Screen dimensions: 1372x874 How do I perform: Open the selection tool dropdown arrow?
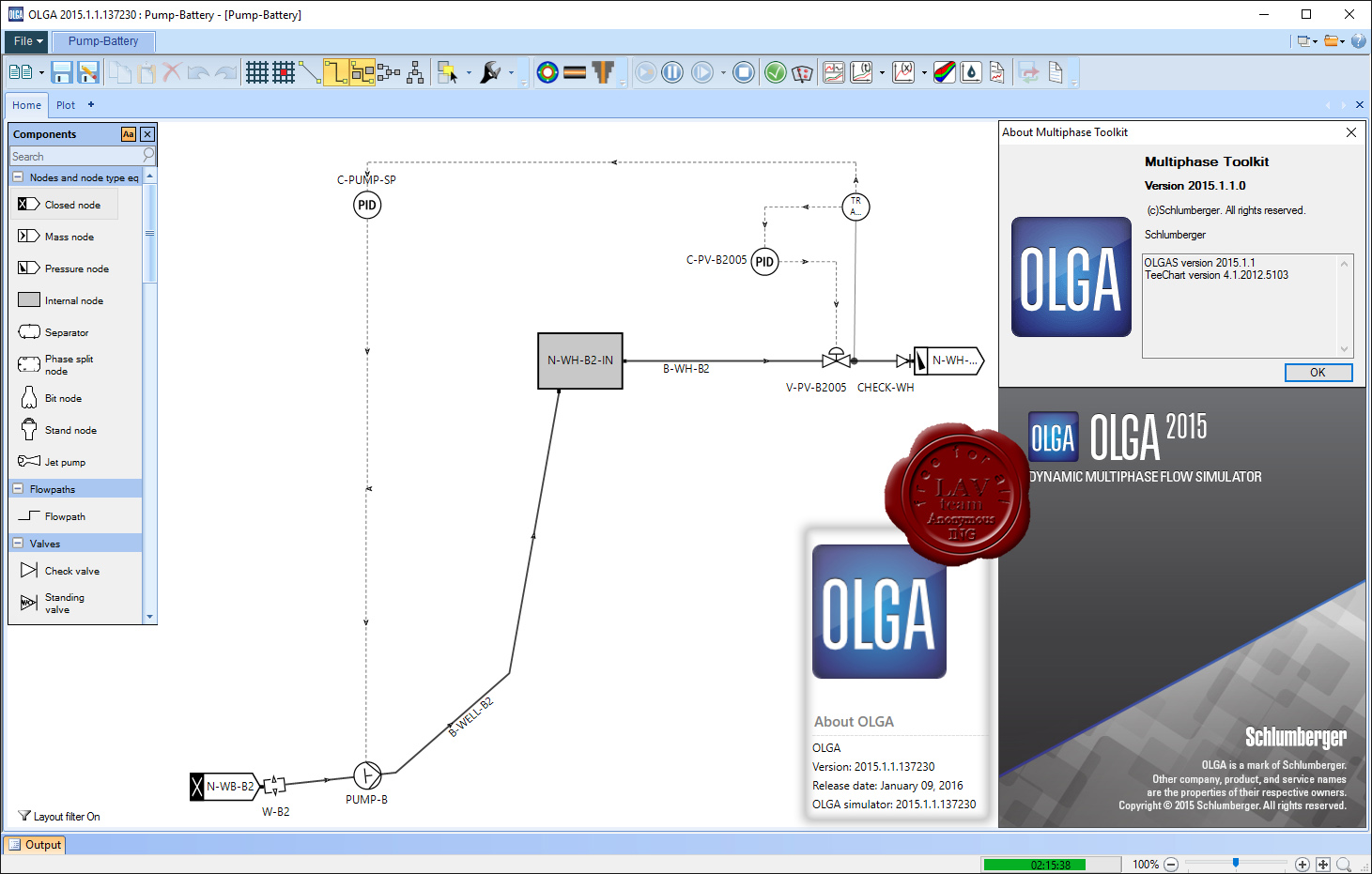click(x=469, y=72)
